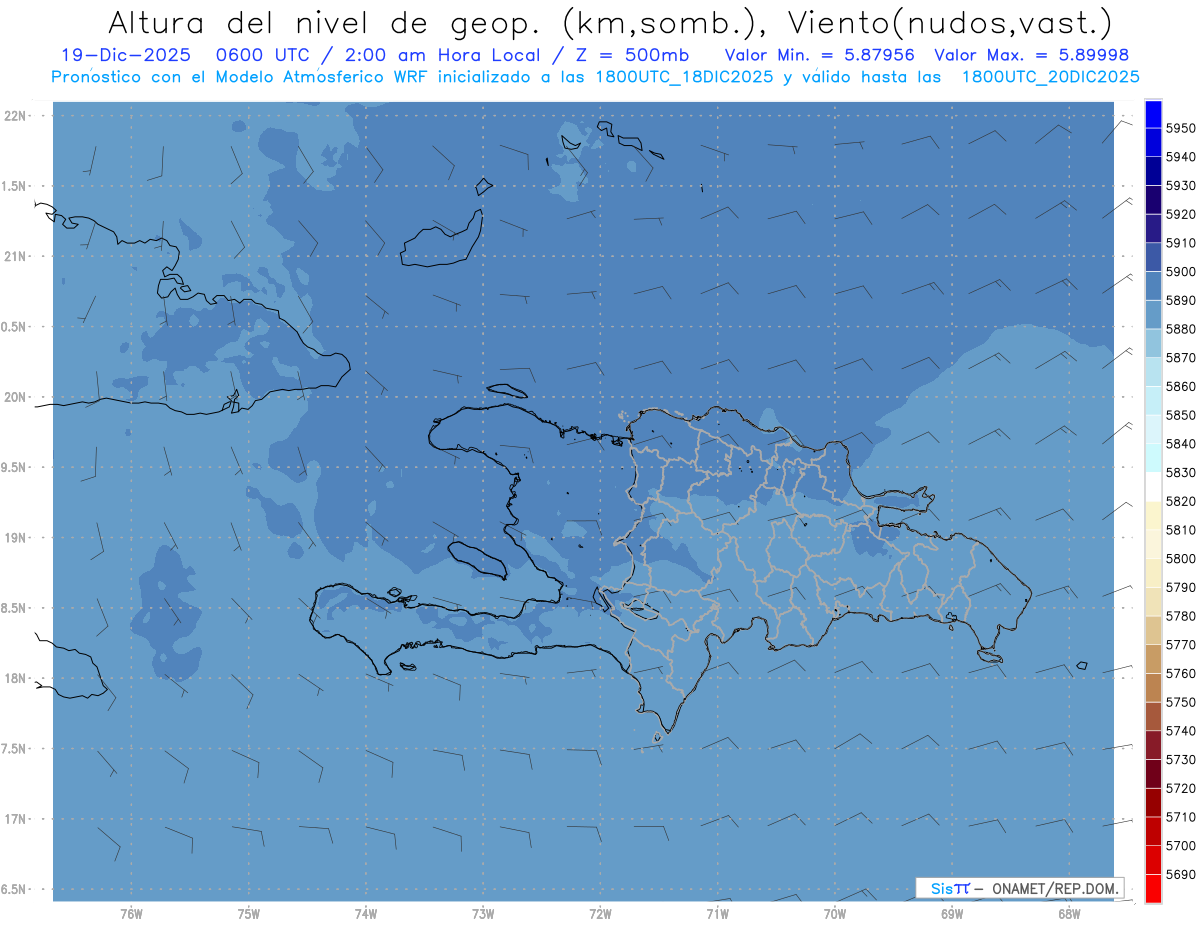This screenshot has width=1200, height=927.
Task: Pick the colorbar swatch between 5900 and 5890
Action: pyautogui.click(x=1153, y=286)
